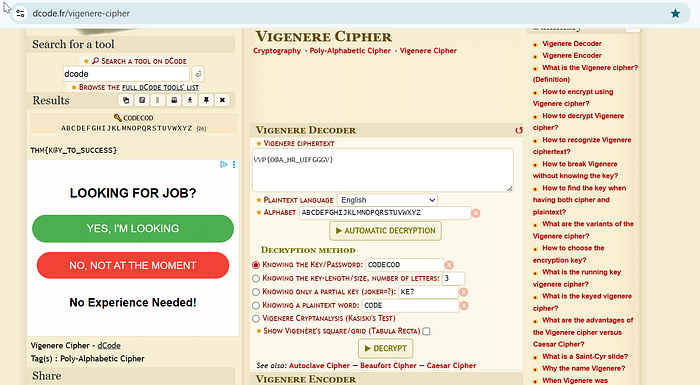Pin the results panel
This screenshot has width=700, height=385.
[206, 100]
